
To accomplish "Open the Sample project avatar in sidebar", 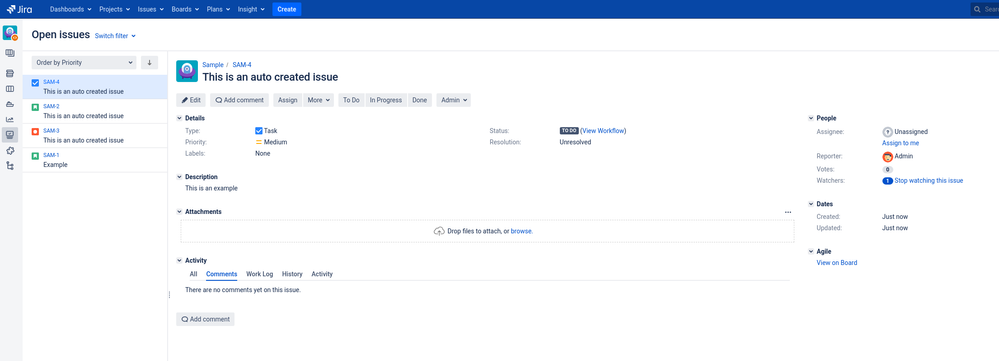I will 10,33.
